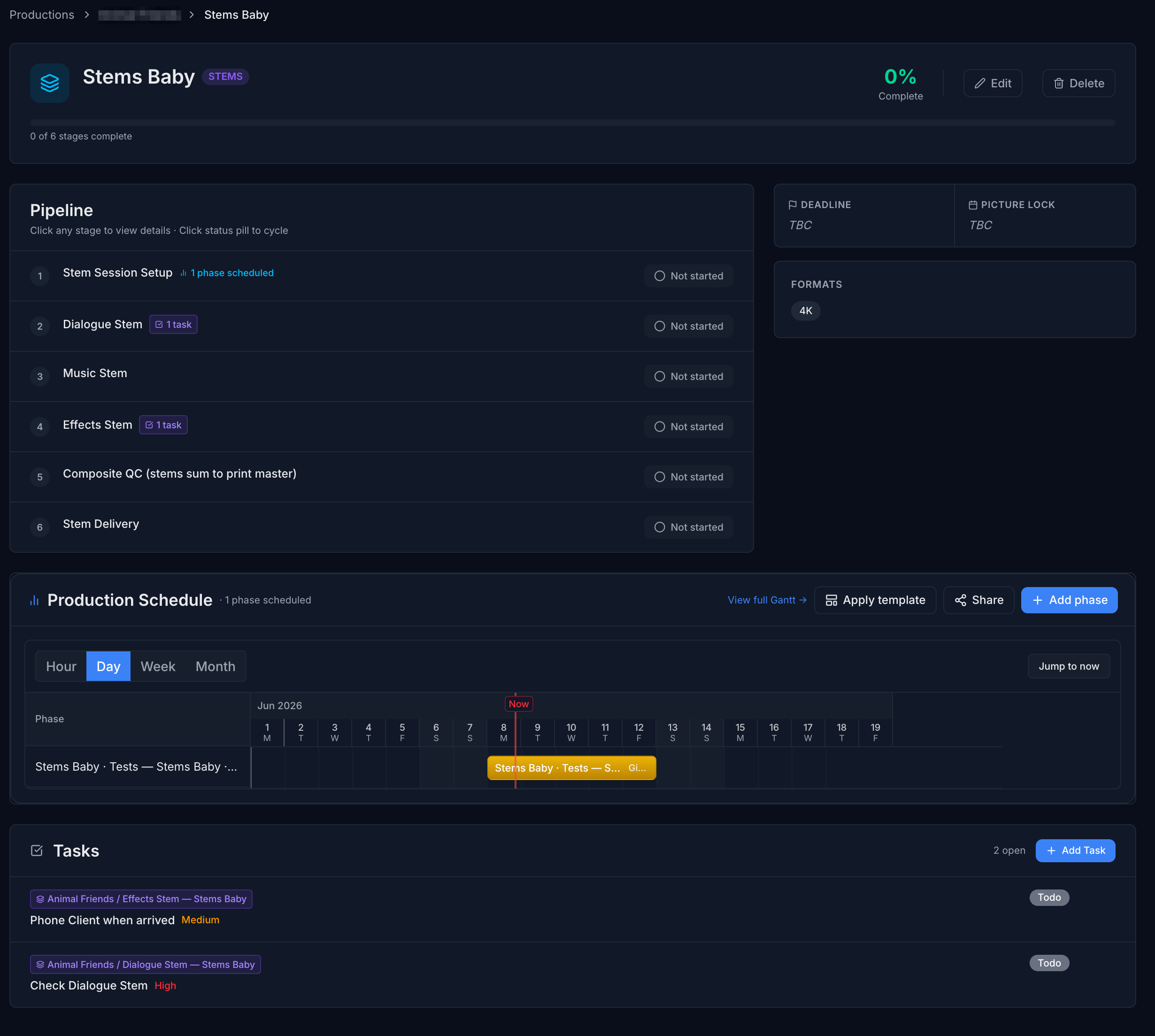Click the calendar icon beside PICTURE LOCK
The image size is (1155, 1036).
click(x=973, y=205)
